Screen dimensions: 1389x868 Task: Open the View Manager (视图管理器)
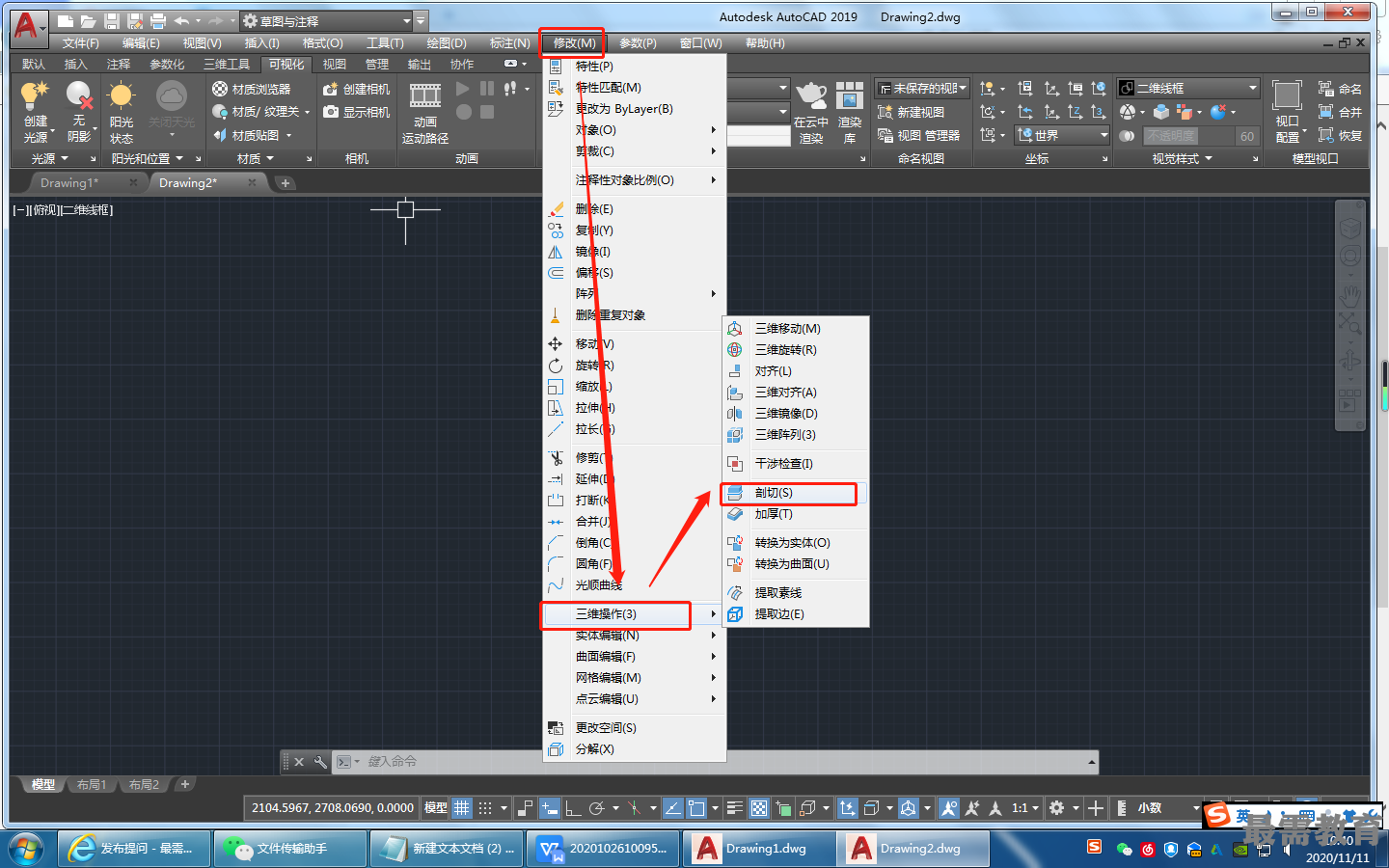(918, 135)
